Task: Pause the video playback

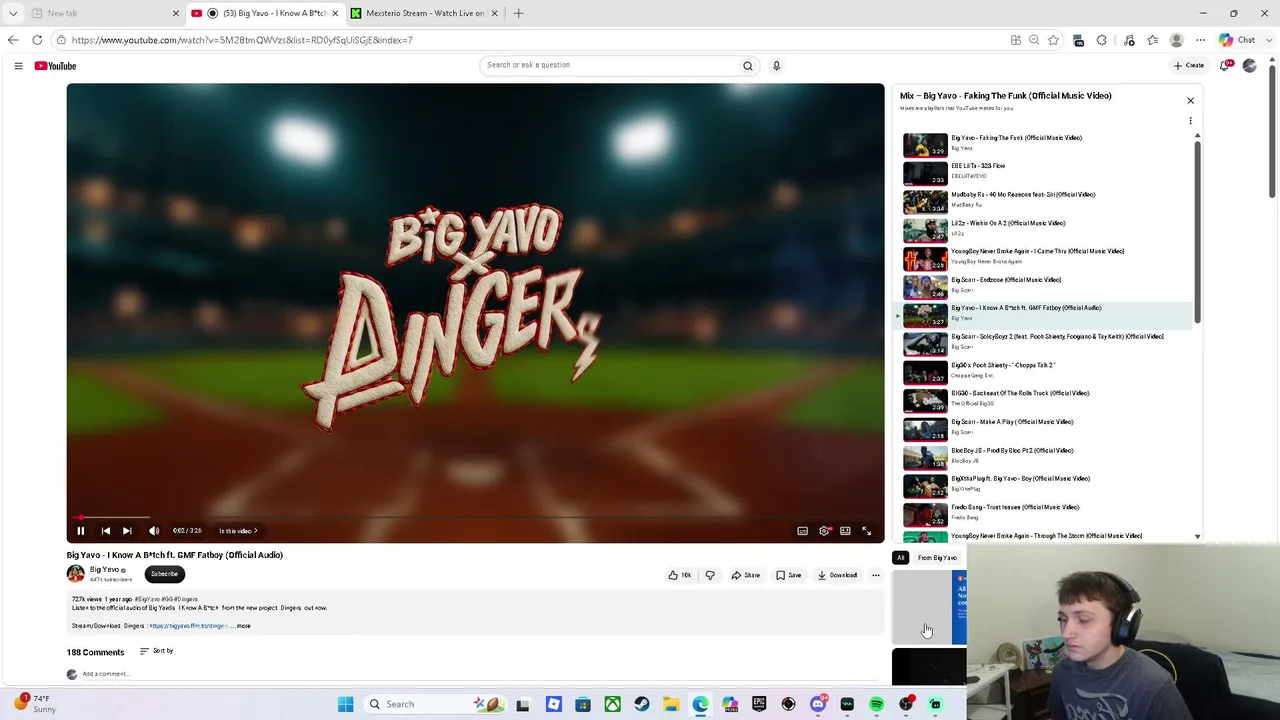Action: tap(81, 531)
